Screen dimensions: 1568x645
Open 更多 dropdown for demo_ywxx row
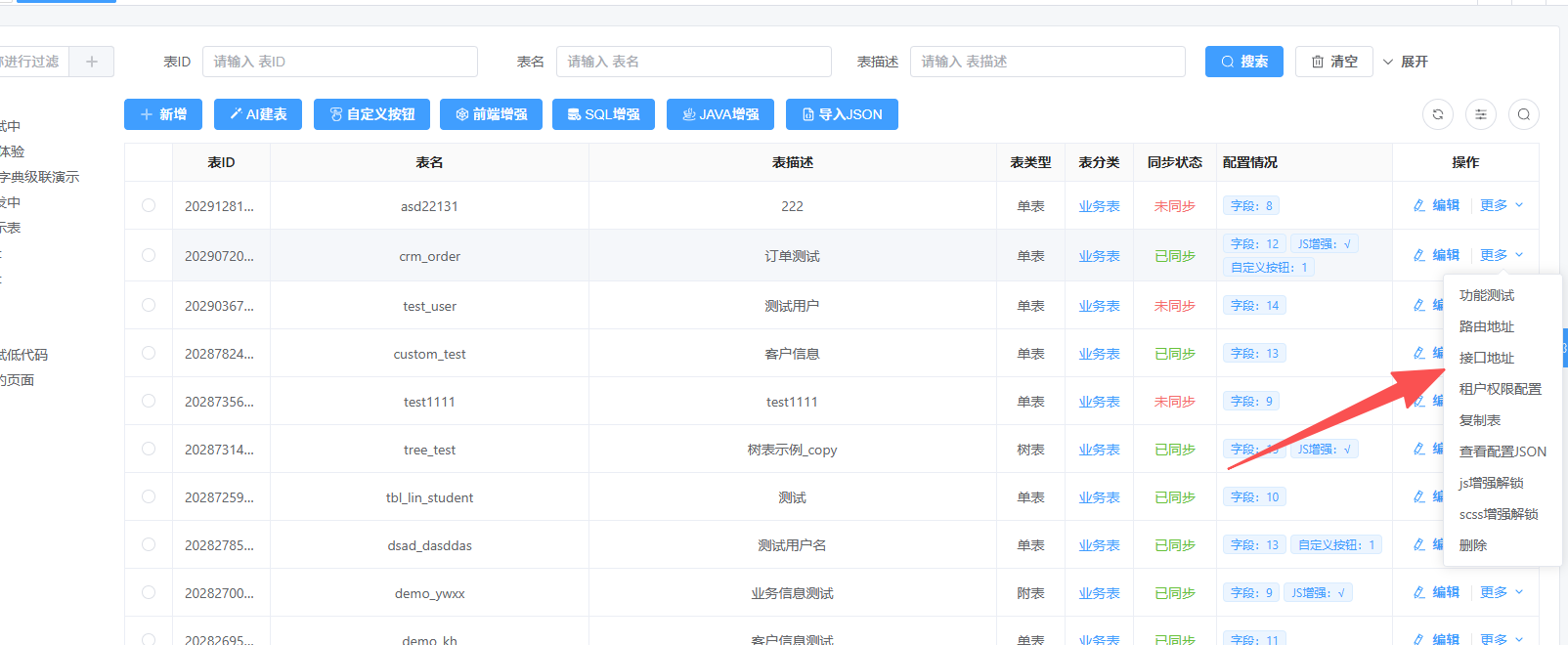pyautogui.click(x=1501, y=592)
